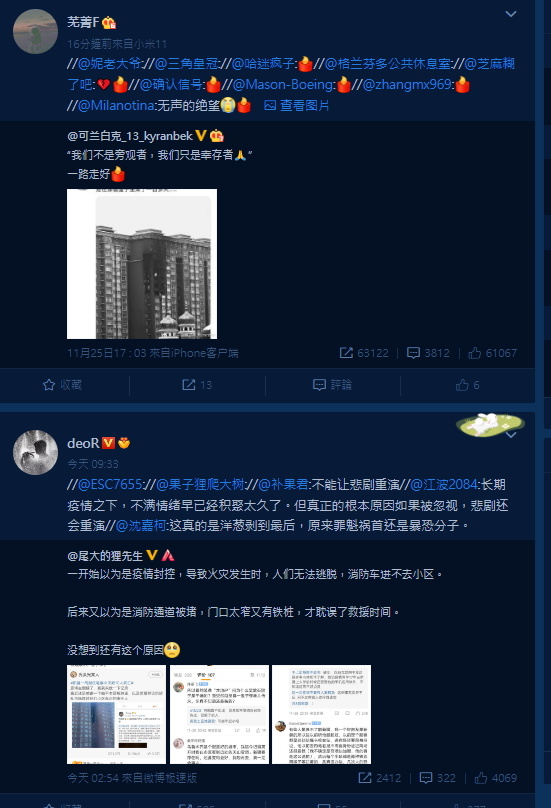The image size is (551, 808).
Task: Open 322 comments on 尾大的狸先生 post
Action: (x=438, y=778)
